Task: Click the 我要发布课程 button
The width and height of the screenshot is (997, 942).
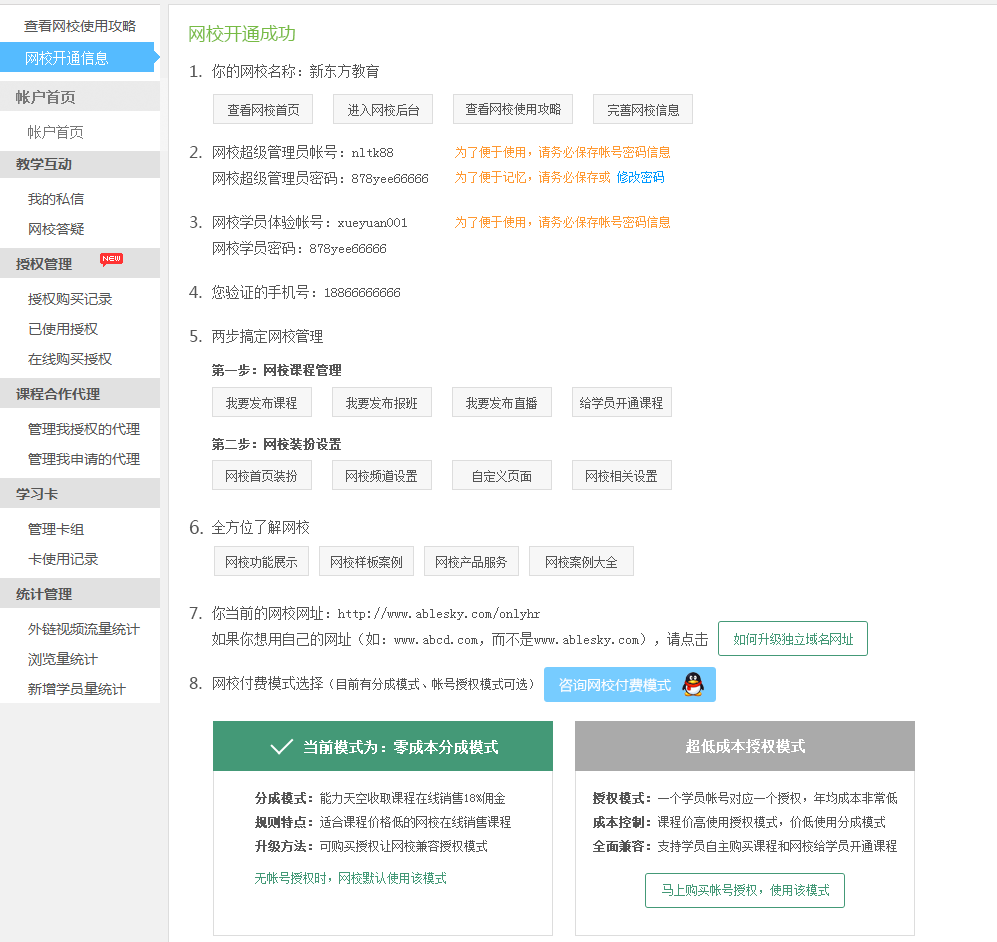Action: (x=262, y=402)
